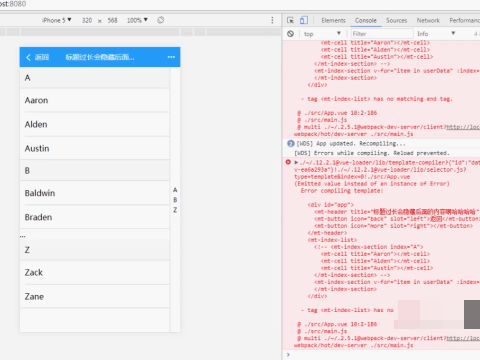The height and width of the screenshot is (360, 480).
Task: Click the blue repeat-count badge by [WDS] message
Action: (290, 144)
